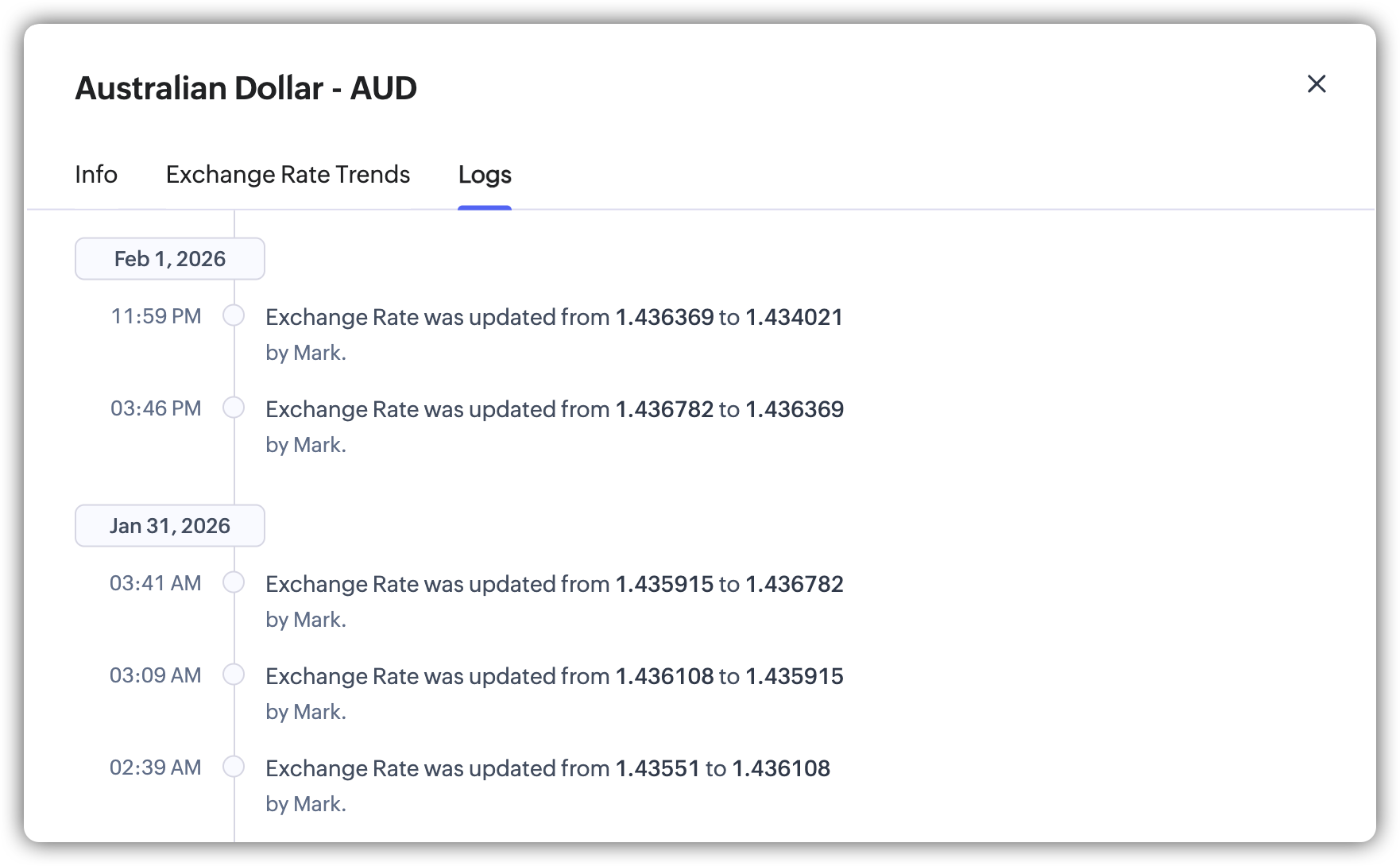Click the Jan 31, 2026 date badge

click(x=169, y=526)
